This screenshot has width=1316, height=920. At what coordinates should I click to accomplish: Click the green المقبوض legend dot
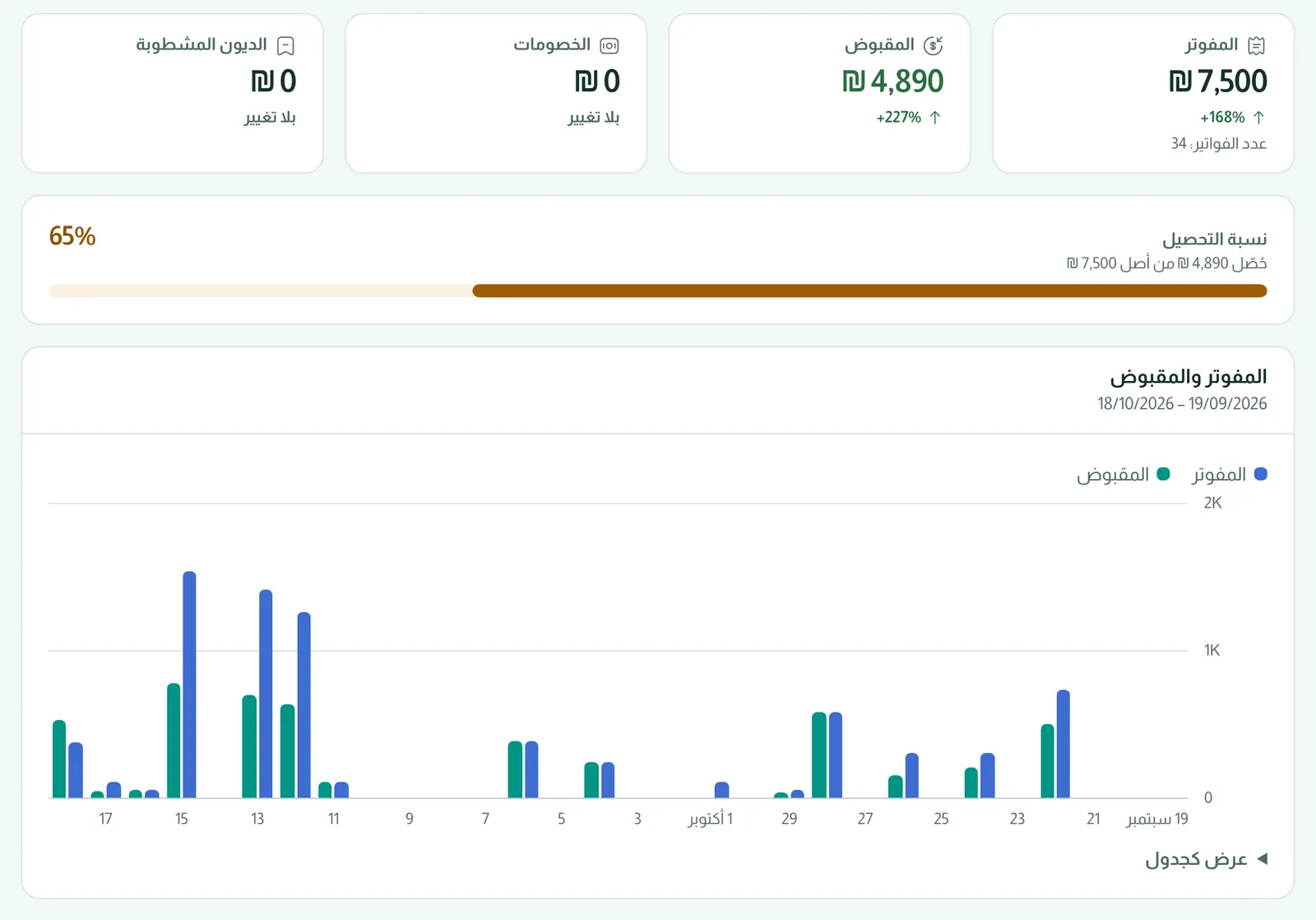[x=1163, y=474]
